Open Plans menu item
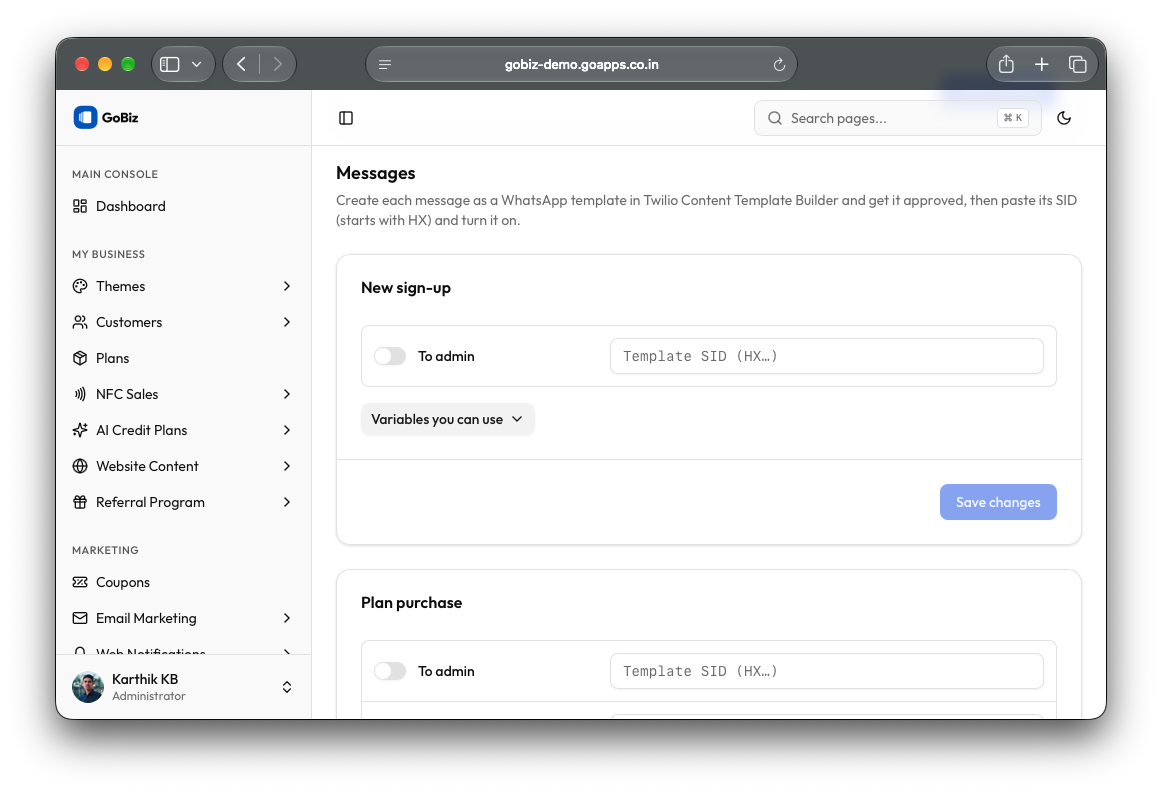 pyautogui.click(x=182, y=358)
